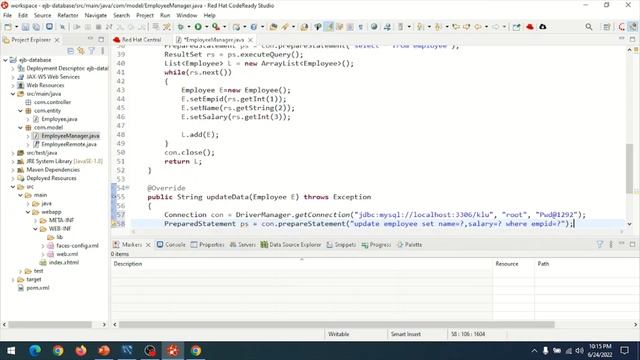640x360 pixels.
Task: Open the New wizard dropdown arrow
Action: [16, 27]
